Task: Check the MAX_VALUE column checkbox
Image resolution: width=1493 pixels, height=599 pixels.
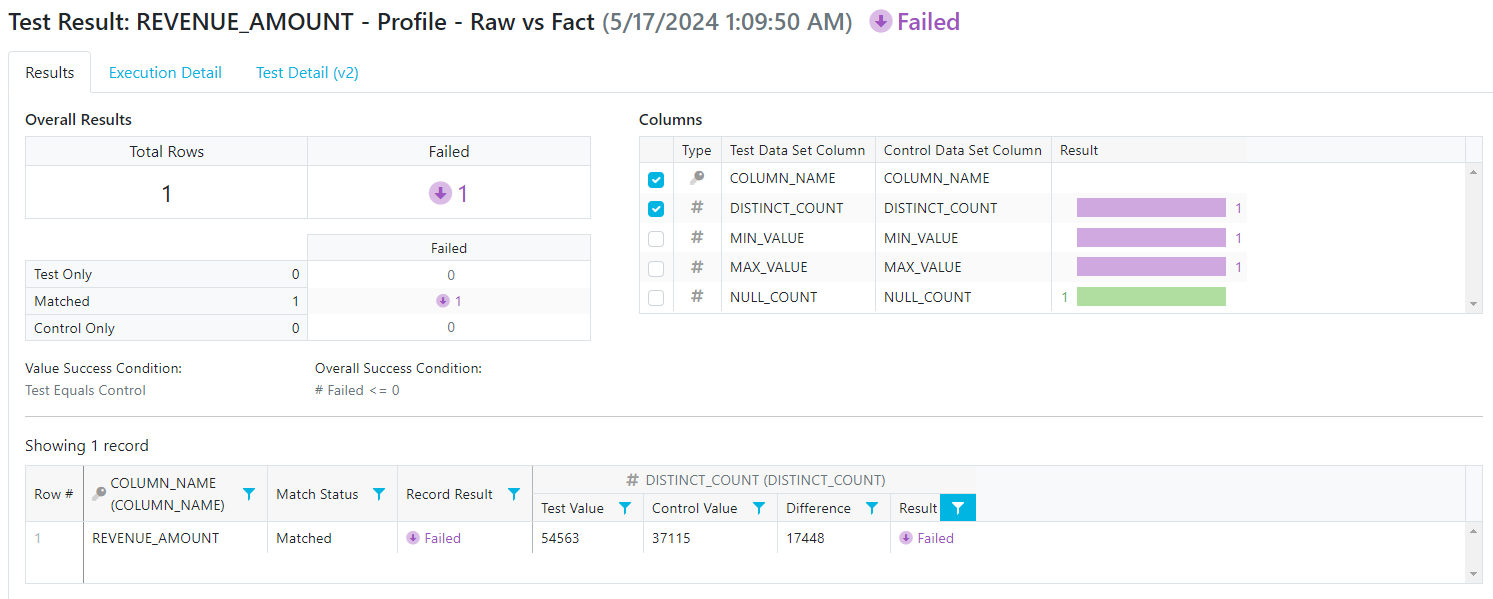Action: pos(656,268)
